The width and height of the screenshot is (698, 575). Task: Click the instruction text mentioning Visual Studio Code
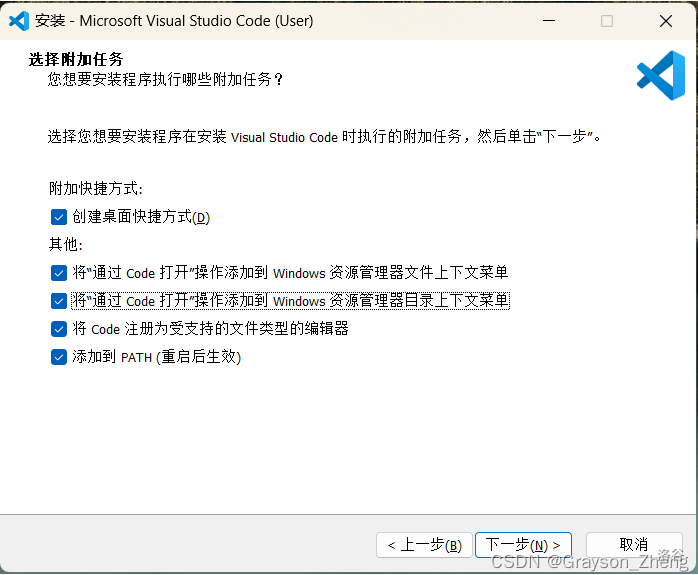click(325, 137)
